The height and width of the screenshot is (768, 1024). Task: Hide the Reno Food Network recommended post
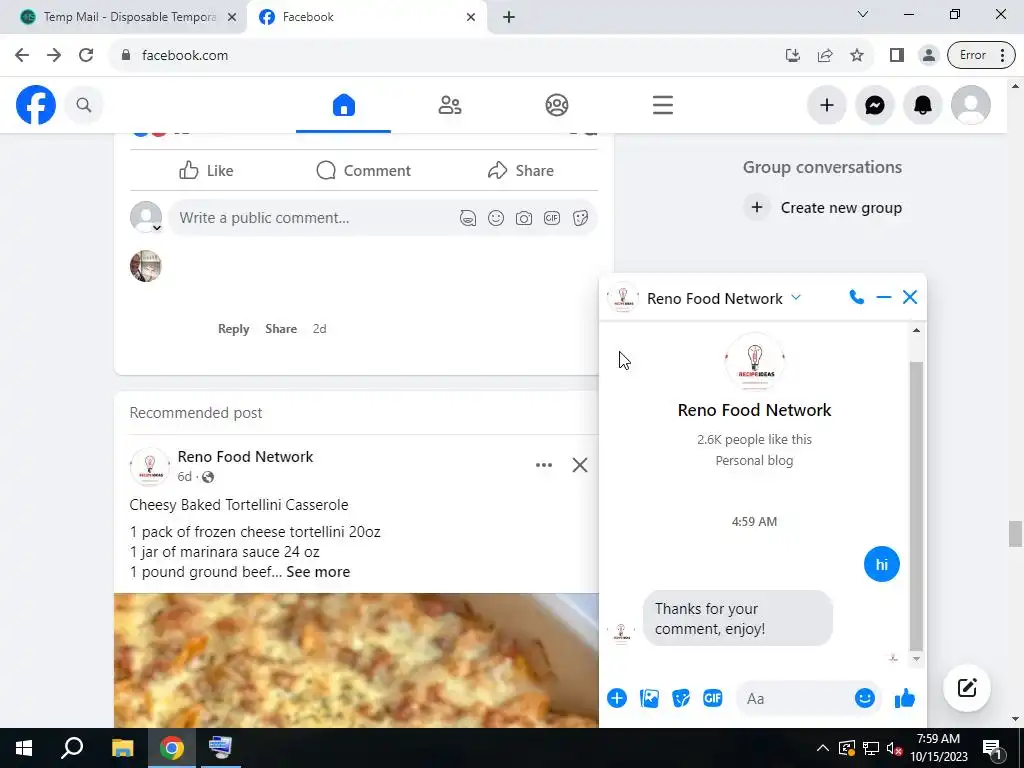tap(580, 465)
